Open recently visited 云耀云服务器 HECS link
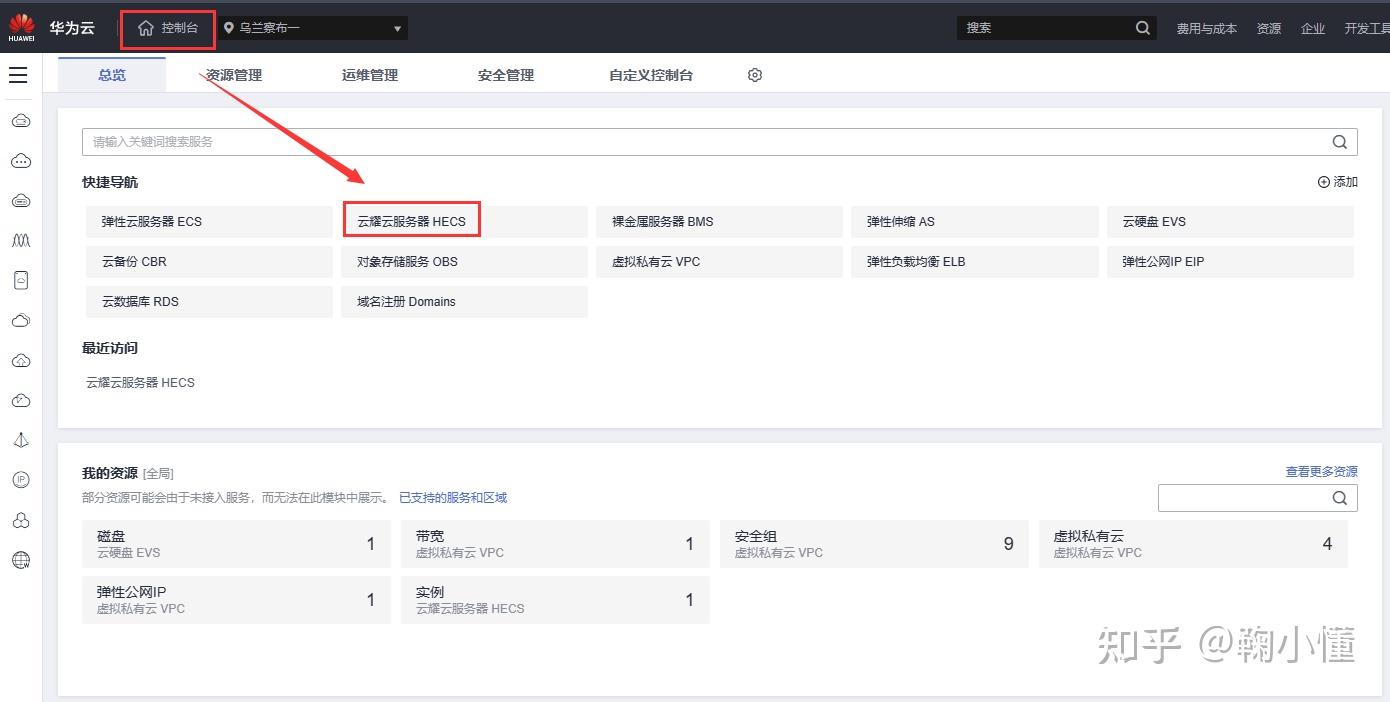Screen dimensions: 1390x702 [x=141, y=382]
